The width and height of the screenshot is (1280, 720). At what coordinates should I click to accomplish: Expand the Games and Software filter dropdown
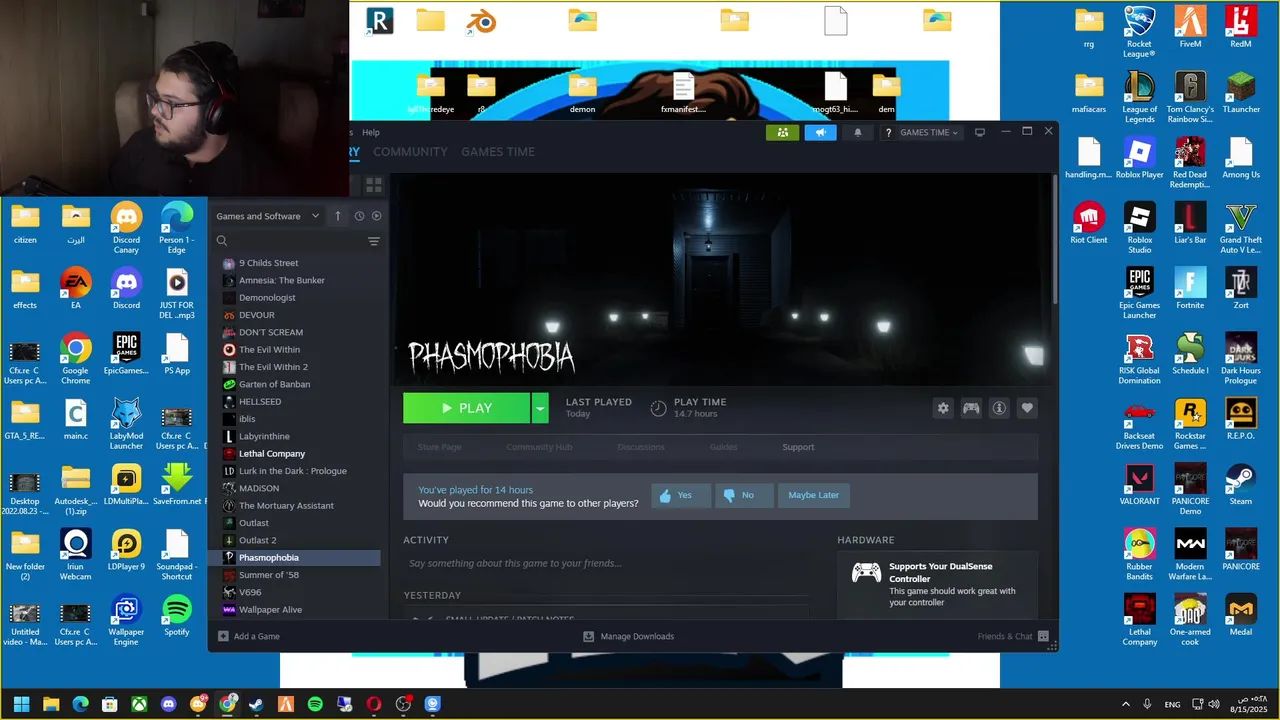tap(268, 216)
